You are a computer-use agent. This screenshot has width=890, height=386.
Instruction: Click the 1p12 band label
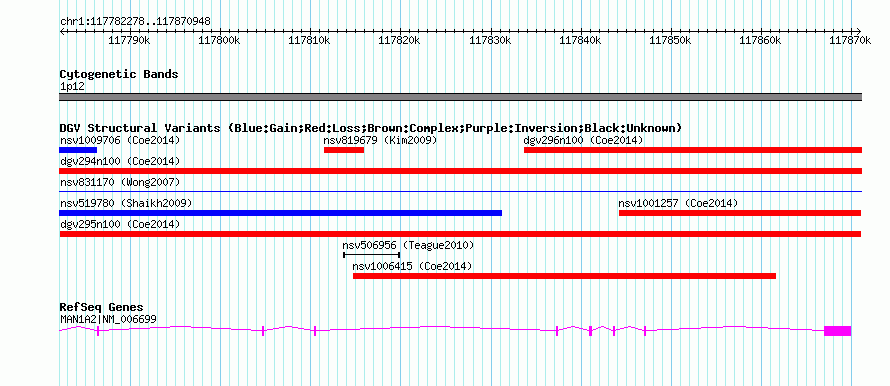click(73, 87)
